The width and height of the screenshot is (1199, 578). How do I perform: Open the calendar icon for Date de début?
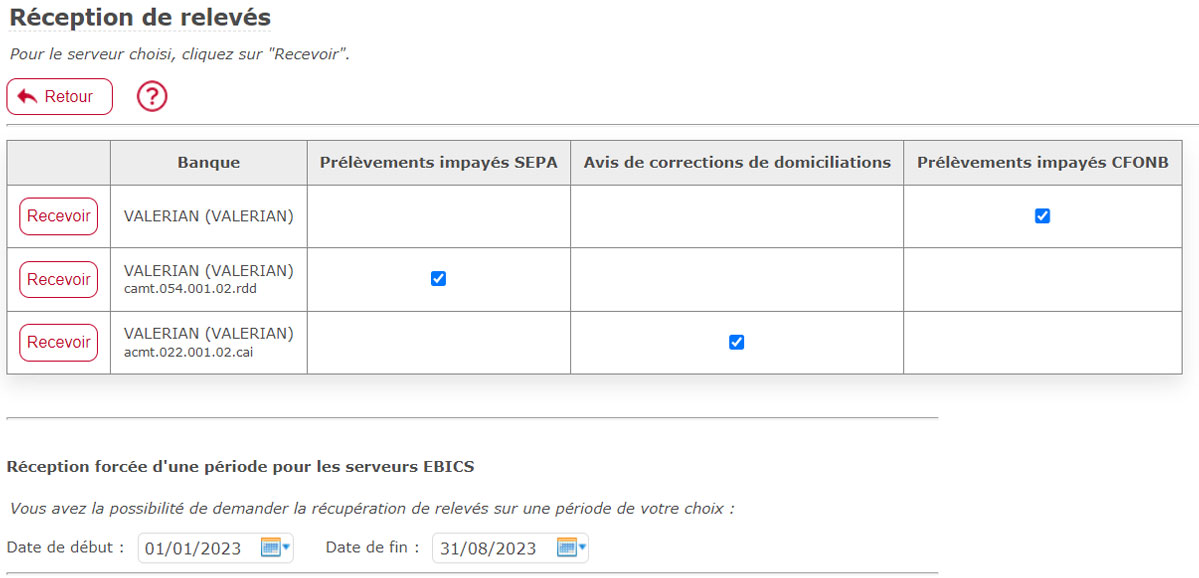click(x=271, y=547)
